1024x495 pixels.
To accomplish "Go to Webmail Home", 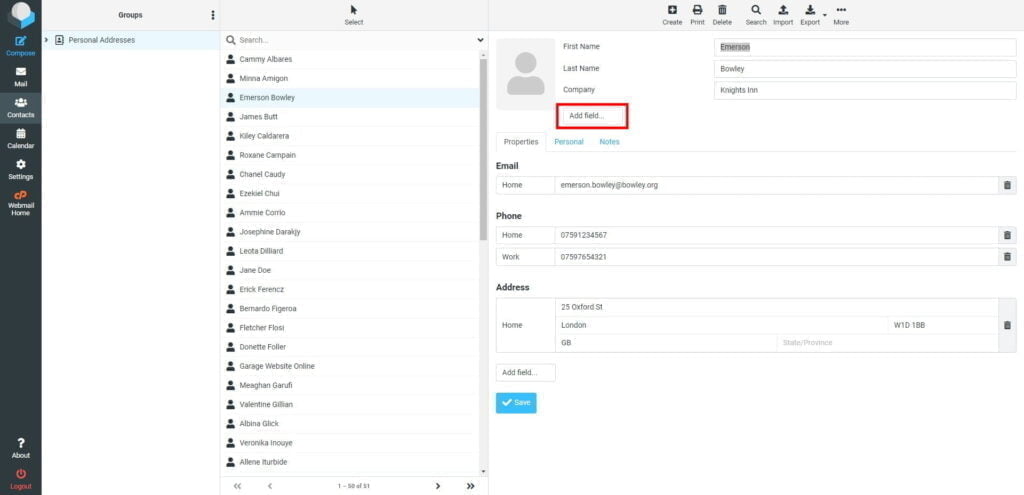I will [20, 203].
